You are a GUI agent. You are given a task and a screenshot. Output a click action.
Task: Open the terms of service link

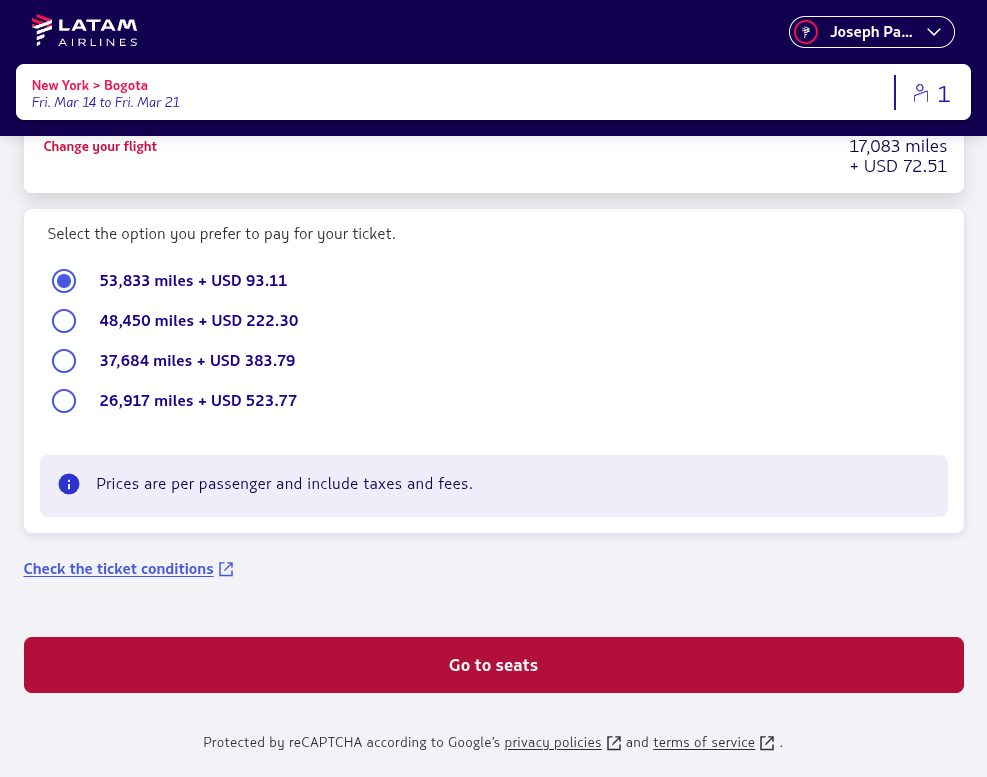pos(704,742)
